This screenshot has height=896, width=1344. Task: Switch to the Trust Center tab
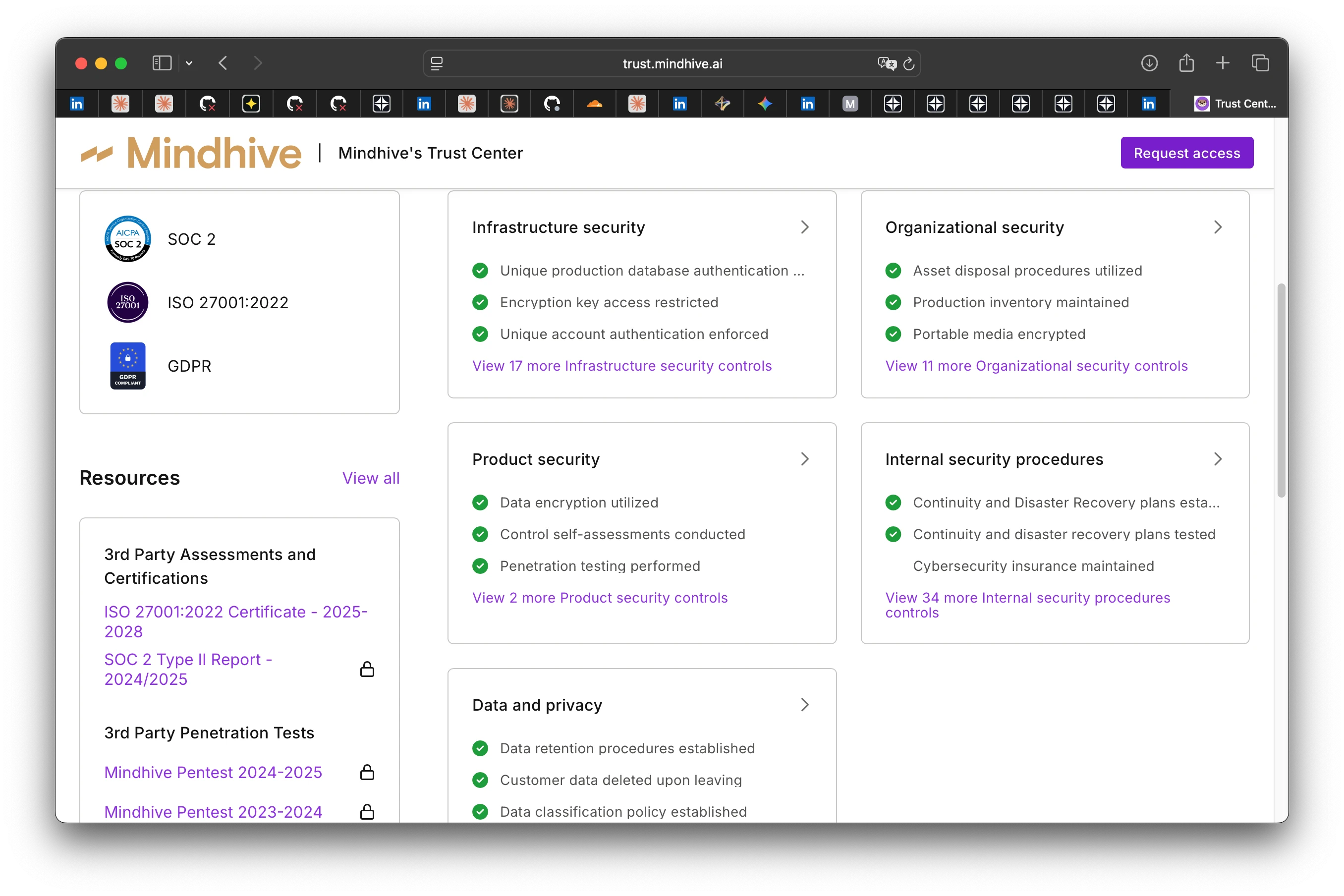click(1234, 104)
